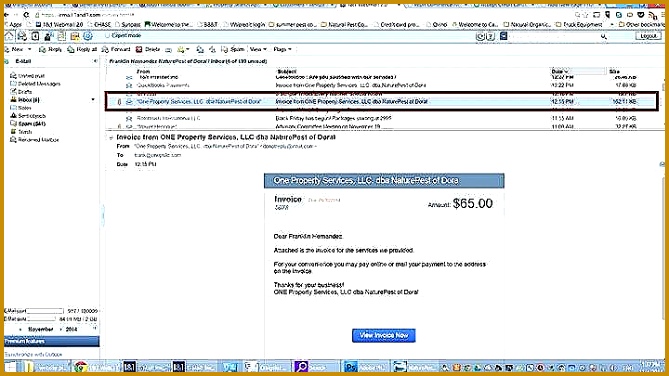Screen dimensions: 669x376
Task: Open the Unread mail folder
Action: point(28,76)
